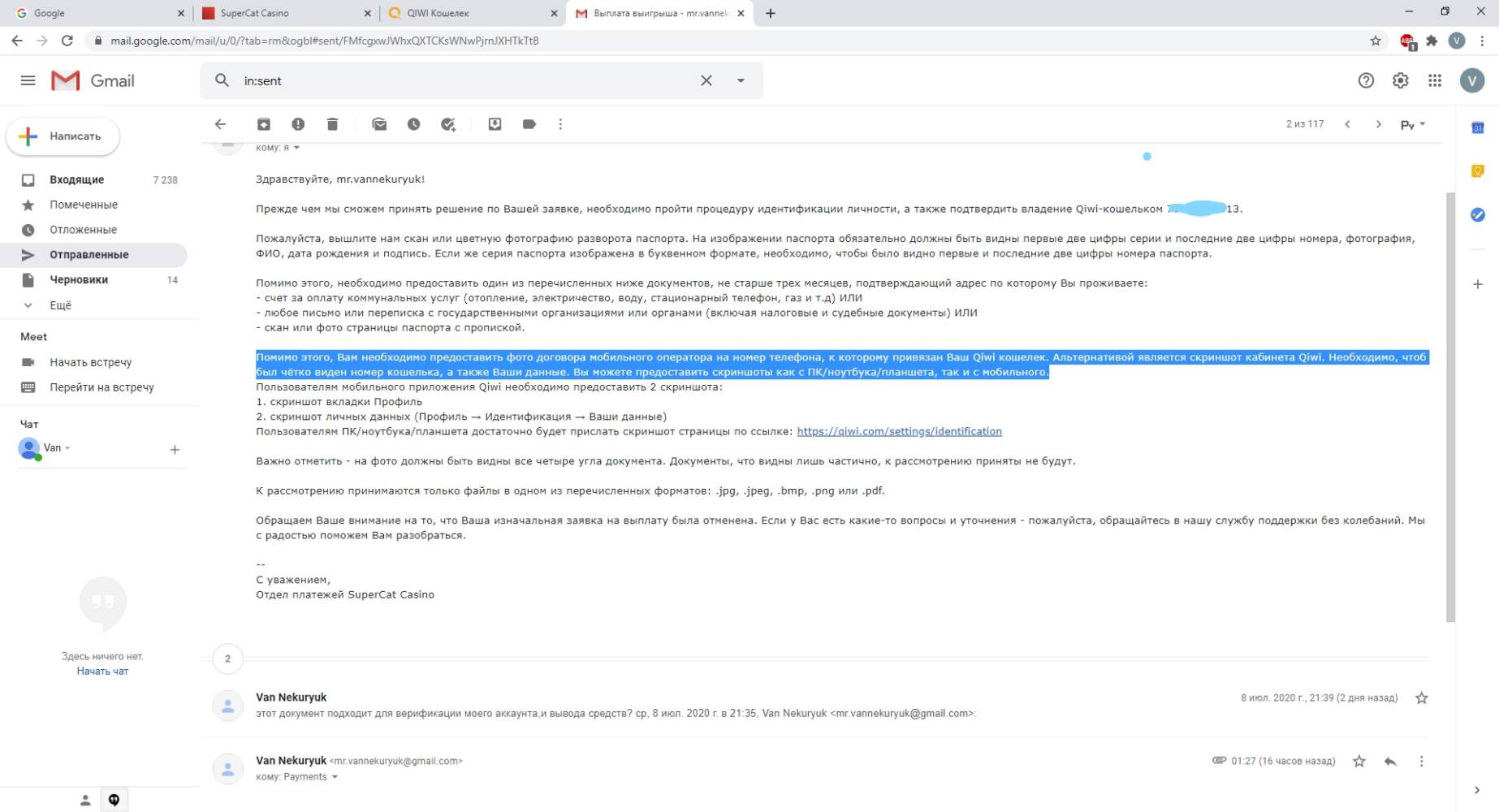The height and width of the screenshot is (812, 1499).
Task: Open Google Keep side panel
Action: coord(1478,171)
